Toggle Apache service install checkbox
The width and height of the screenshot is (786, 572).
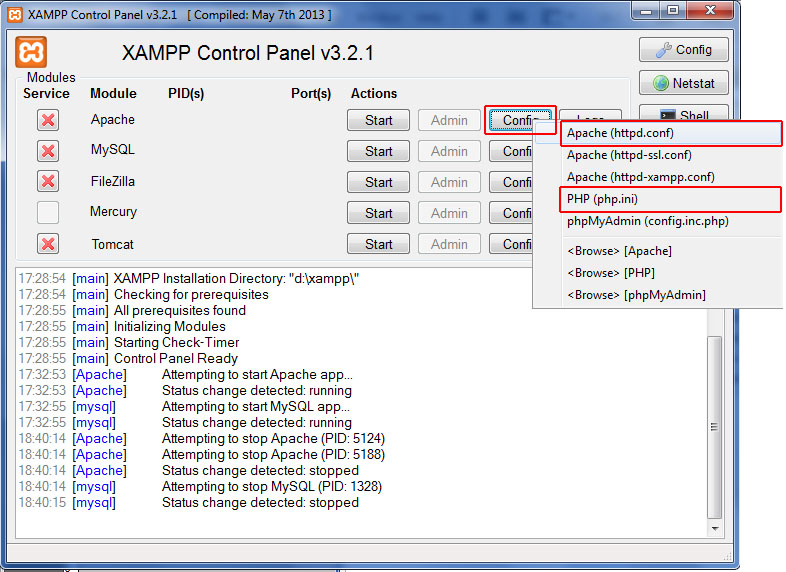(x=48, y=120)
